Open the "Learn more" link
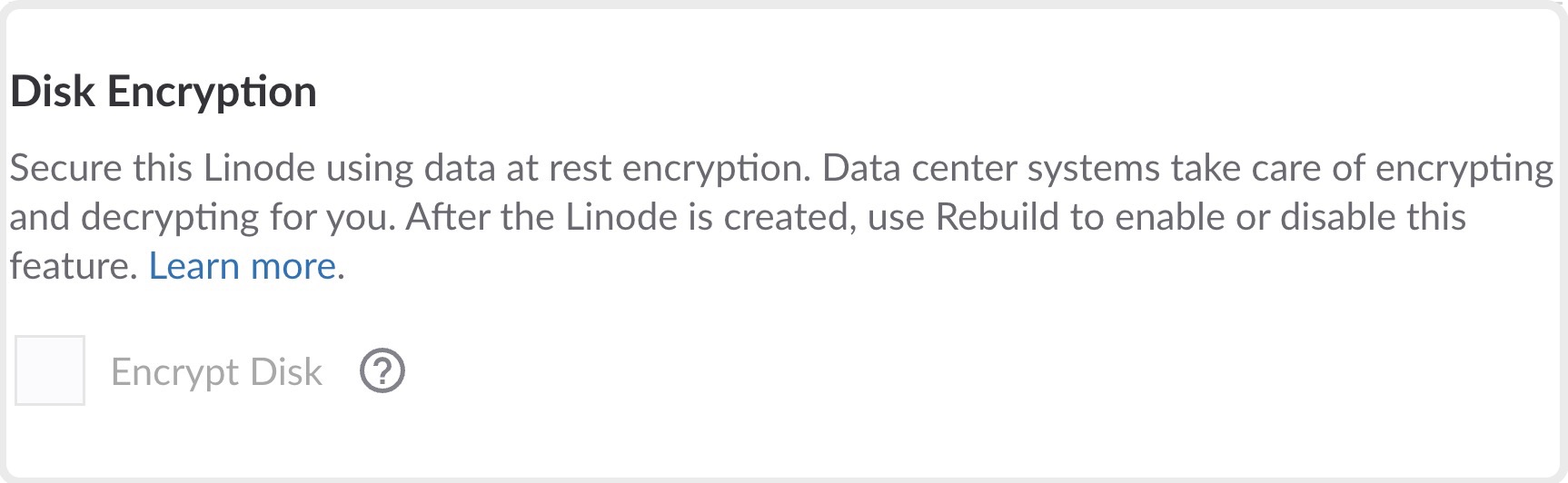1568x483 pixels. coord(243,266)
